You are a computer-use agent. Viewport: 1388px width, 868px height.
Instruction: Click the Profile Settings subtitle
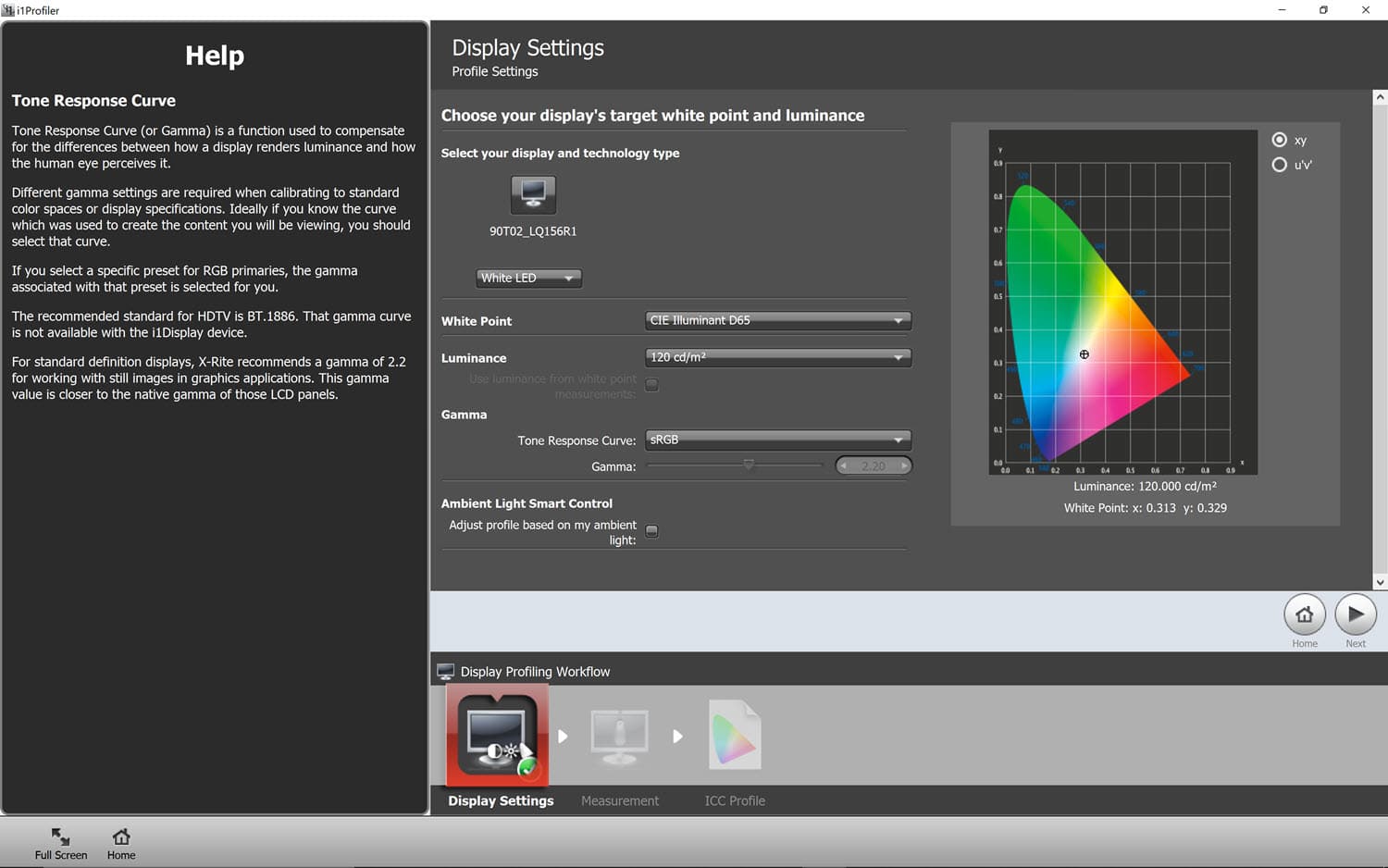[495, 71]
